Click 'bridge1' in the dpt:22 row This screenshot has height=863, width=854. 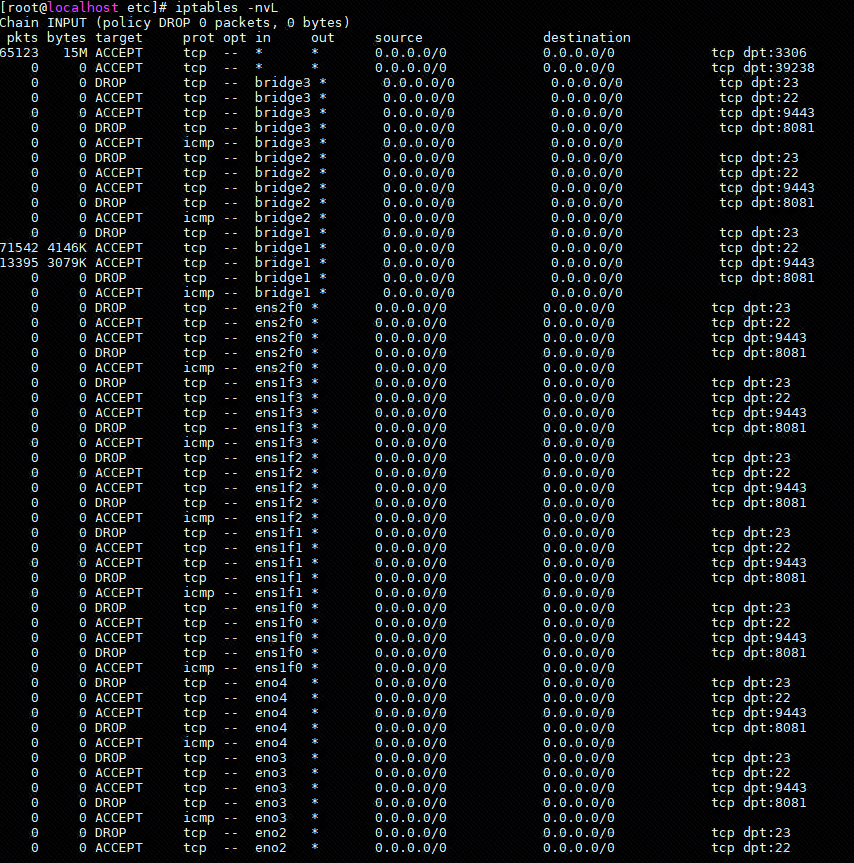[282, 248]
